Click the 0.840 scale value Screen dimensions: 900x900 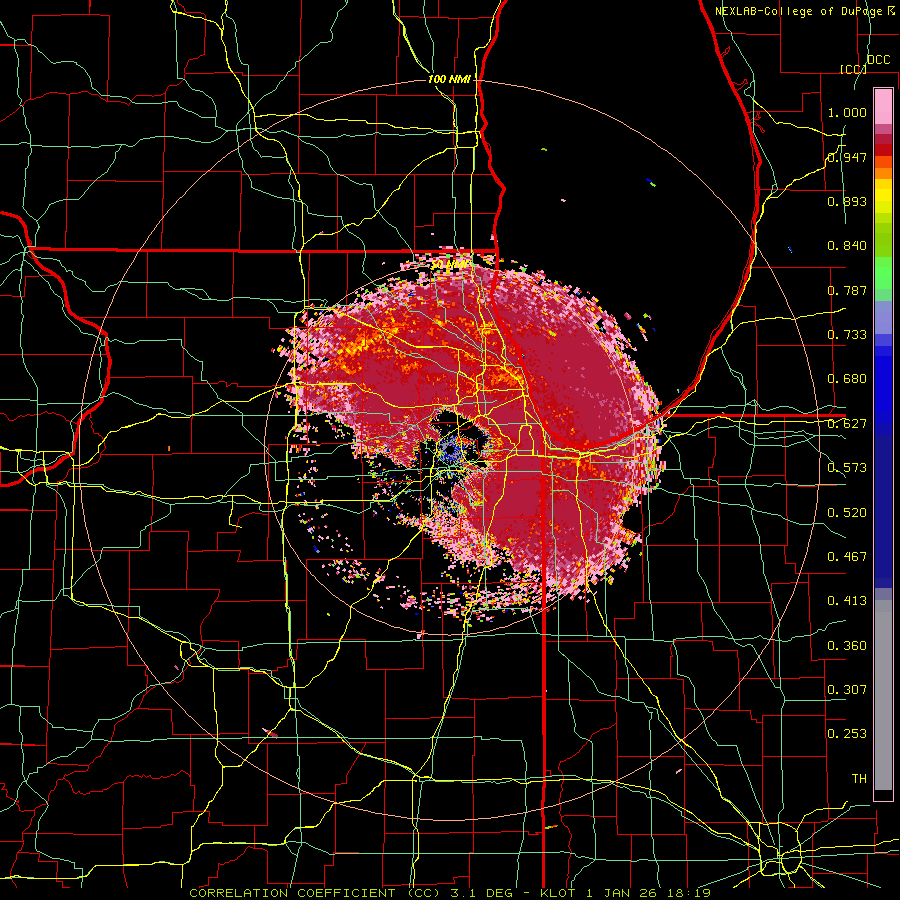pyautogui.click(x=847, y=246)
